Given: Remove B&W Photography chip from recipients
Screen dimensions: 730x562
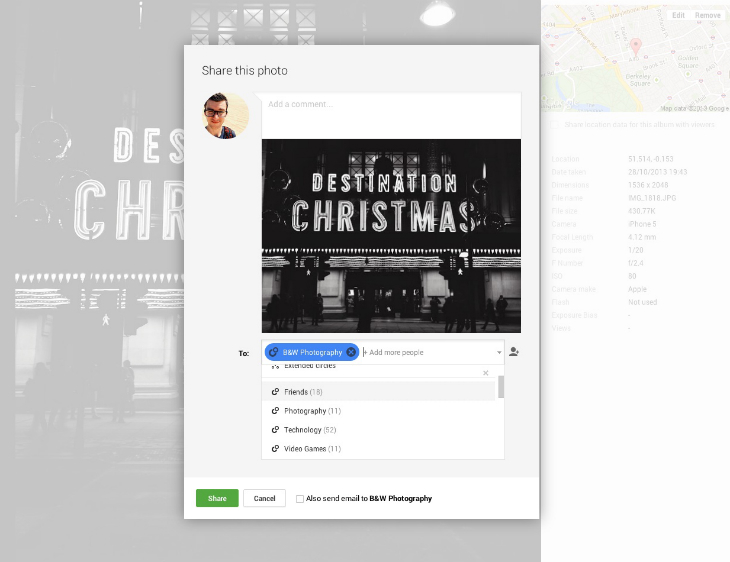Looking at the screenshot, I should click(351, 352).
